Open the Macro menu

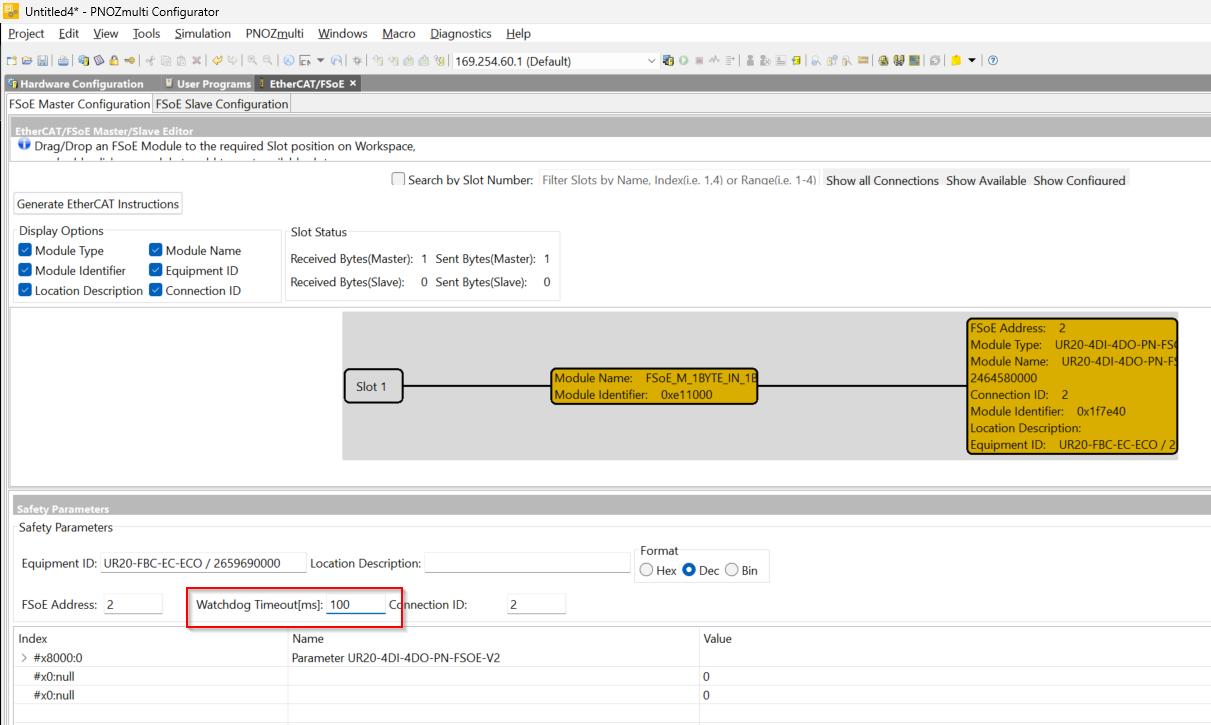(x=398, y=34)
